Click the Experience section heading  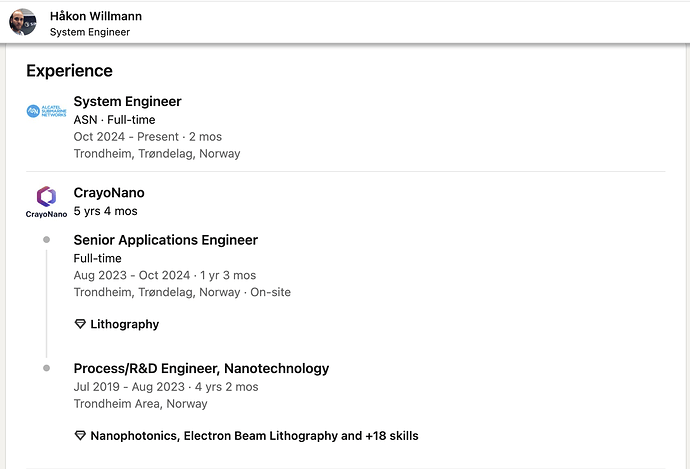tap(70, 70)
